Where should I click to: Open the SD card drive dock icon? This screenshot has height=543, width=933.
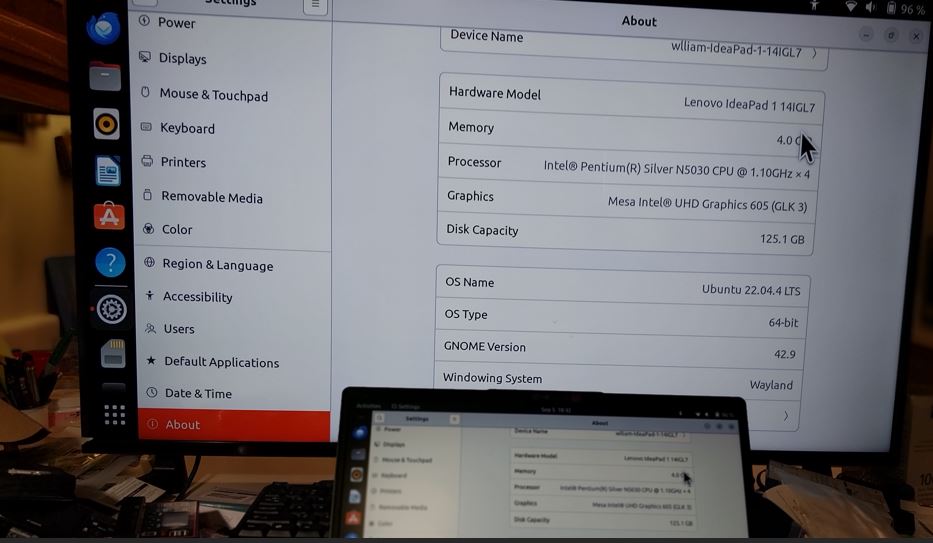pos(113,353)
